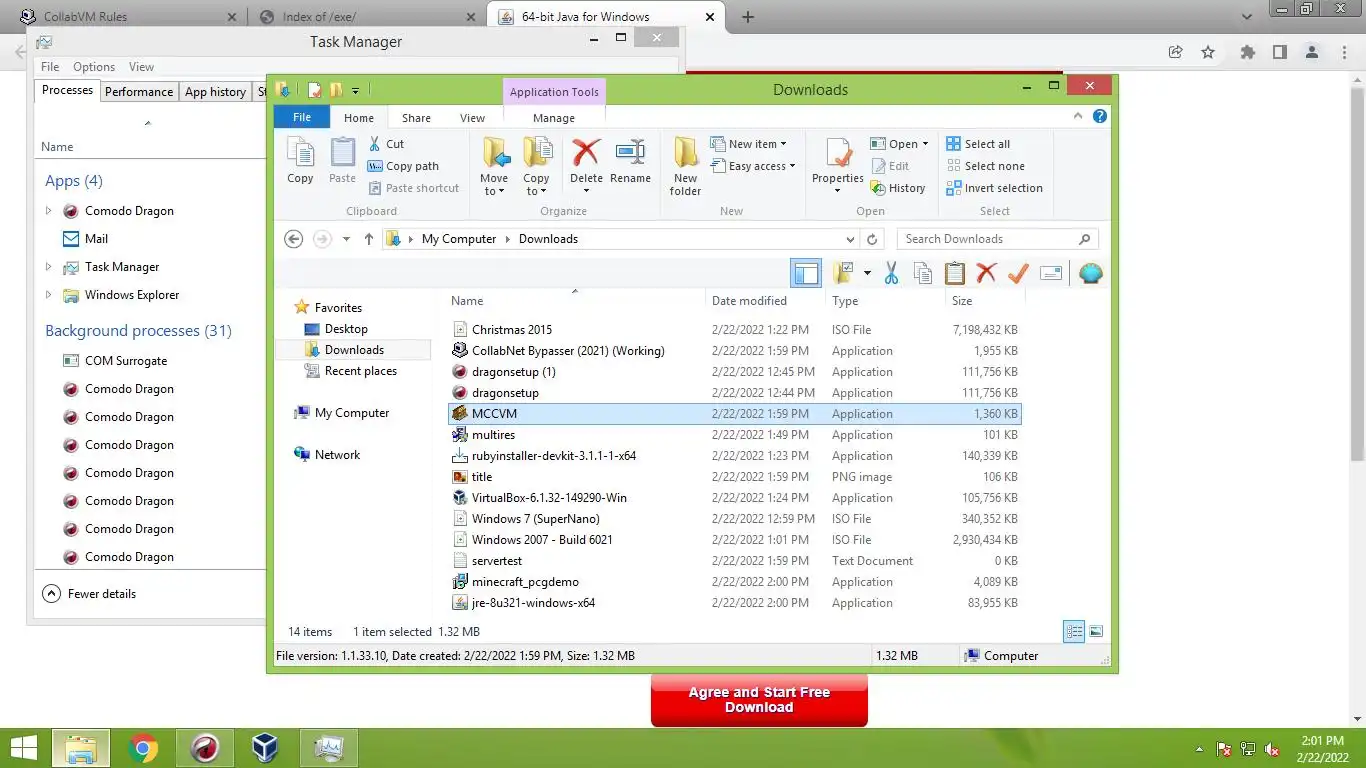This screenshot has width=1366, height=768.
Task: Click the teal shell icon in lower toolbar
Action: [x=1091, y=273]
